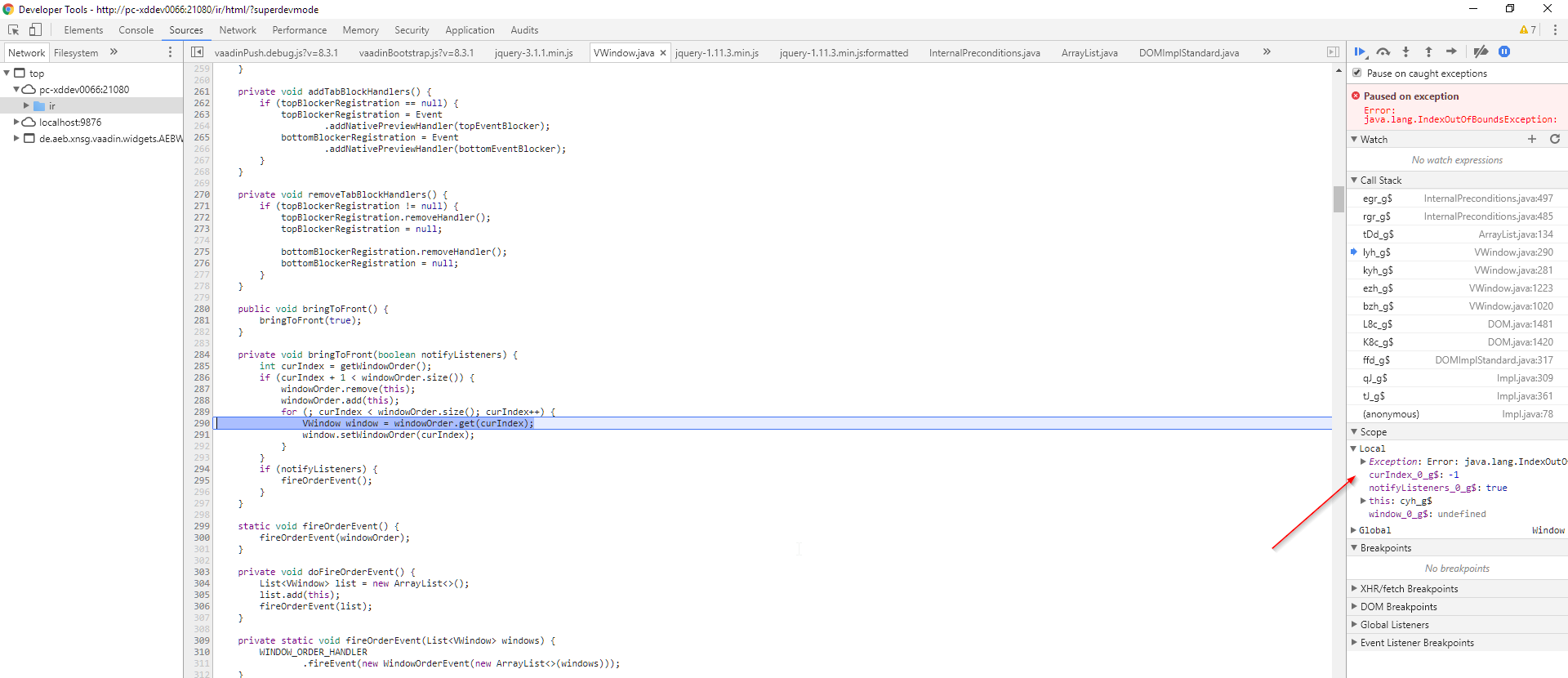This screenshot has height=678, width=1568.
Task: Collapse the Watch section
Action: click(x=1354, y=139)
